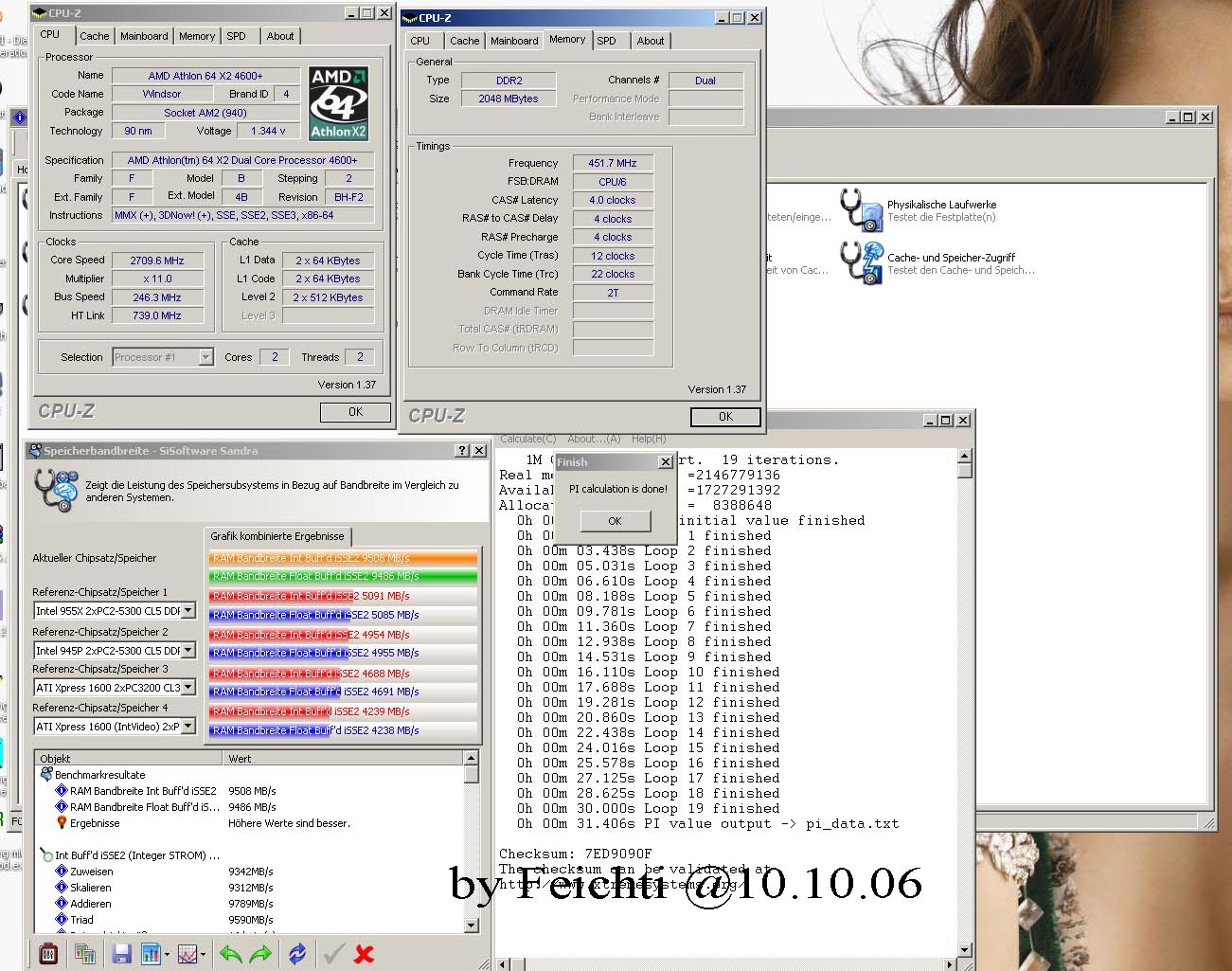Switch to Mainboard tab in left CPU-Z window
Image resolution: width=1232 pixels, height=971 pixels.
[144, 36]
